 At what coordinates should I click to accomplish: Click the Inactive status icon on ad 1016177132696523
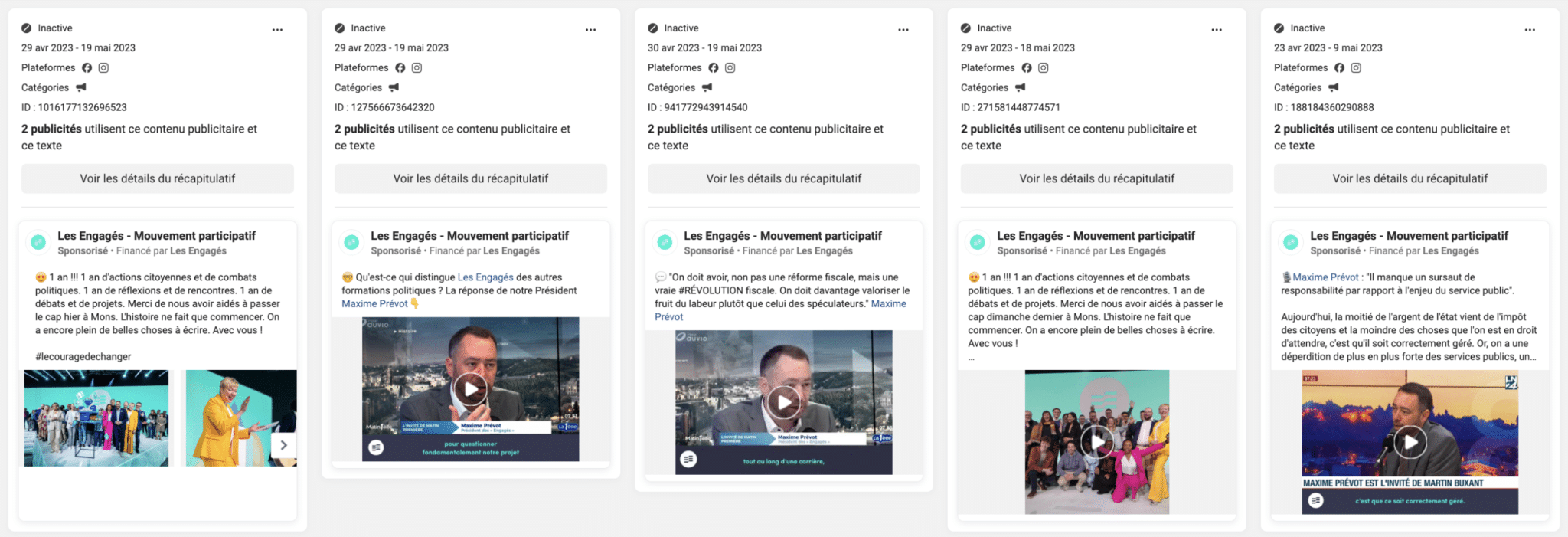point(27,28)
